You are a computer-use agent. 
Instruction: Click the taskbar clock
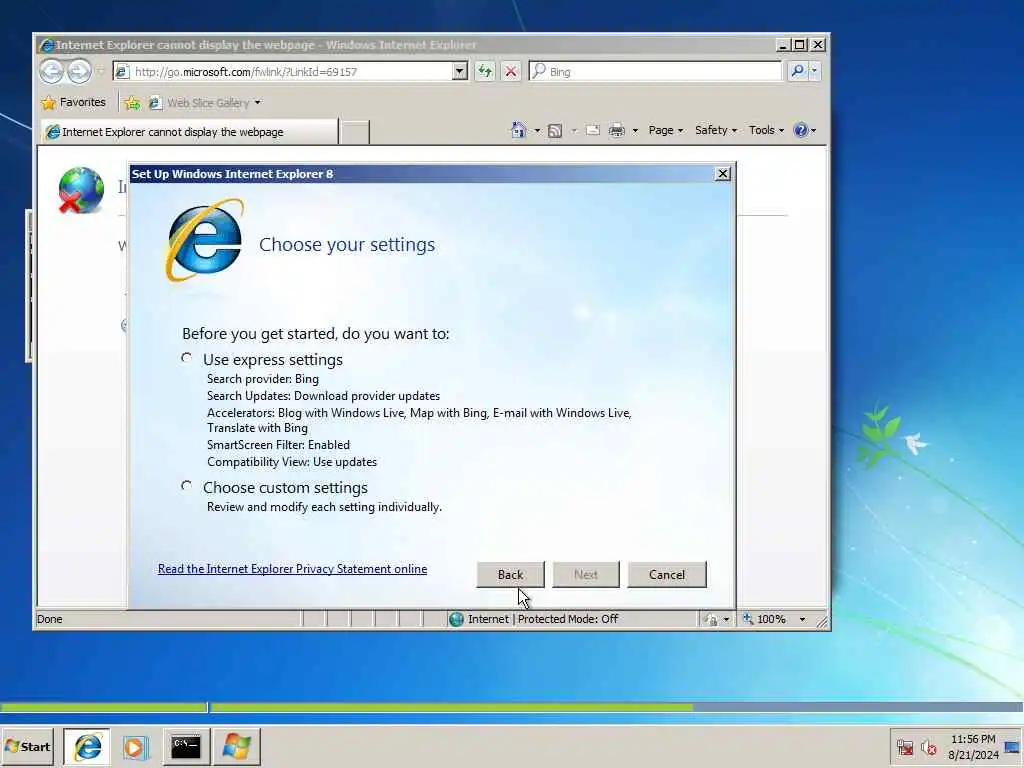pos(974,747)
